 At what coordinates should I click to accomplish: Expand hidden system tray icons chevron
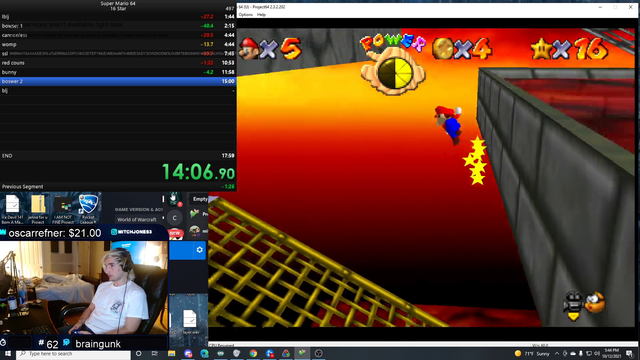557,353
